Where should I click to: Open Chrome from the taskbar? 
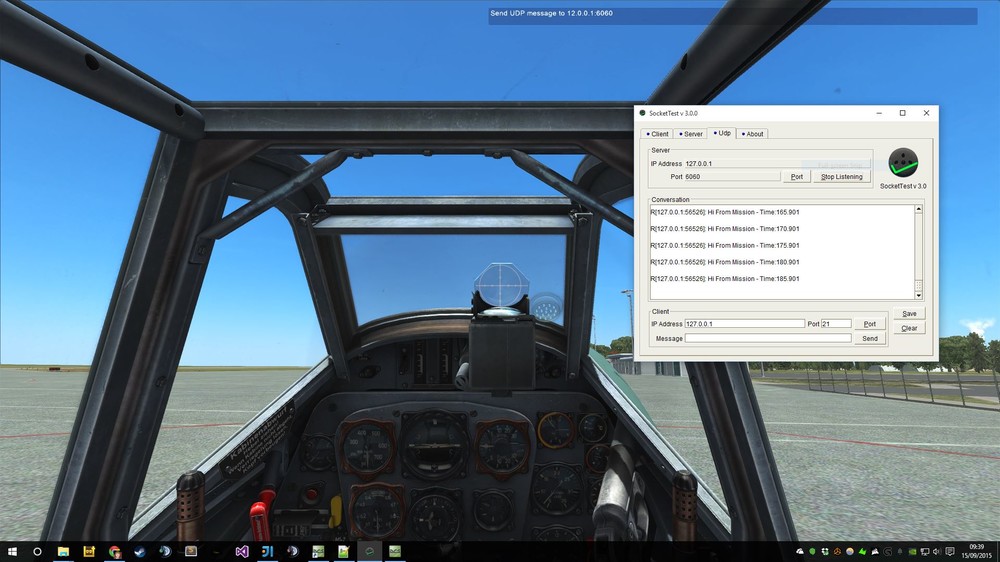click(x=114, y=552)
